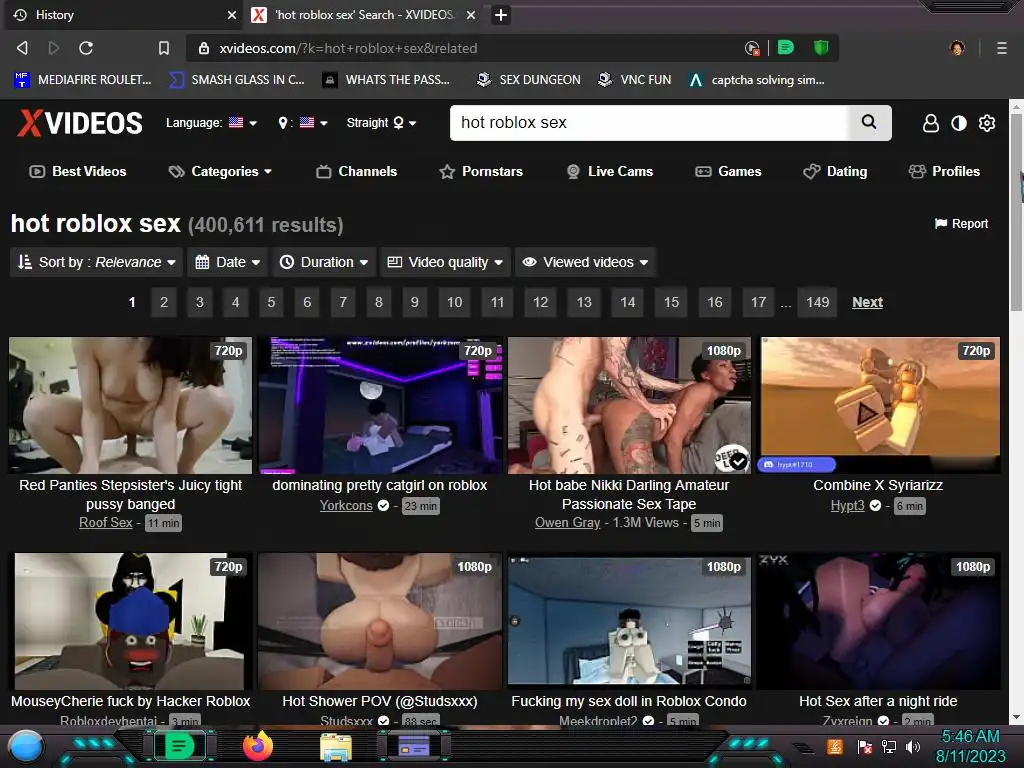The width and height of the screenshot is (1024, 768).
Task: Open the Yorkcons uploader link
Action: point(346,505)
